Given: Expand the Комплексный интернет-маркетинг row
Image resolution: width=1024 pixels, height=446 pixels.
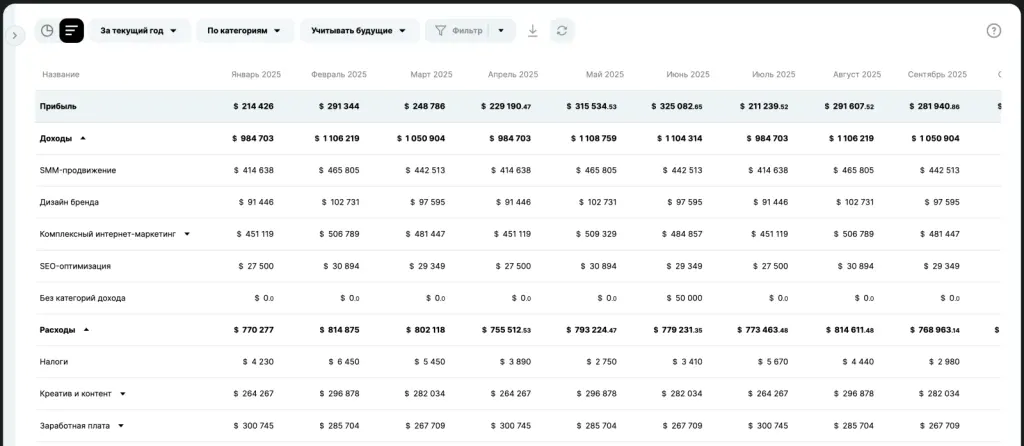Looking at the screenshot, I should [x=187, y=234].
